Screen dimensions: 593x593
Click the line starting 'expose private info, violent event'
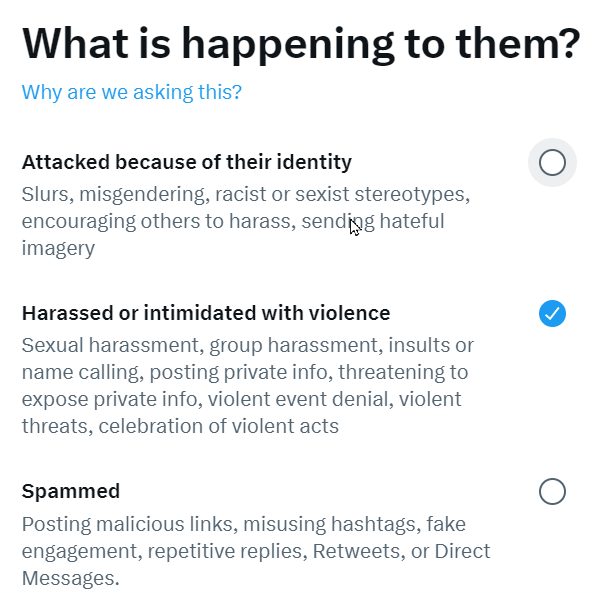coord(242,399)
